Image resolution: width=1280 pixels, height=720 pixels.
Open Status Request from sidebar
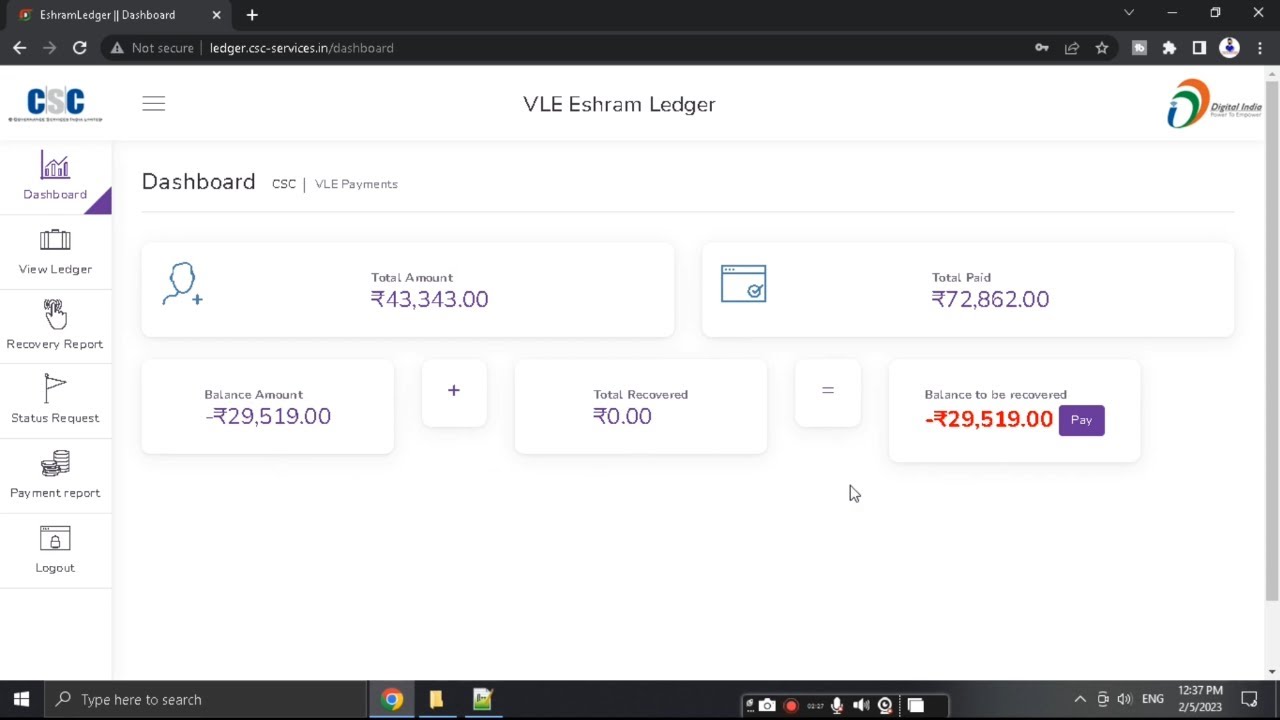tap(55, 400)
